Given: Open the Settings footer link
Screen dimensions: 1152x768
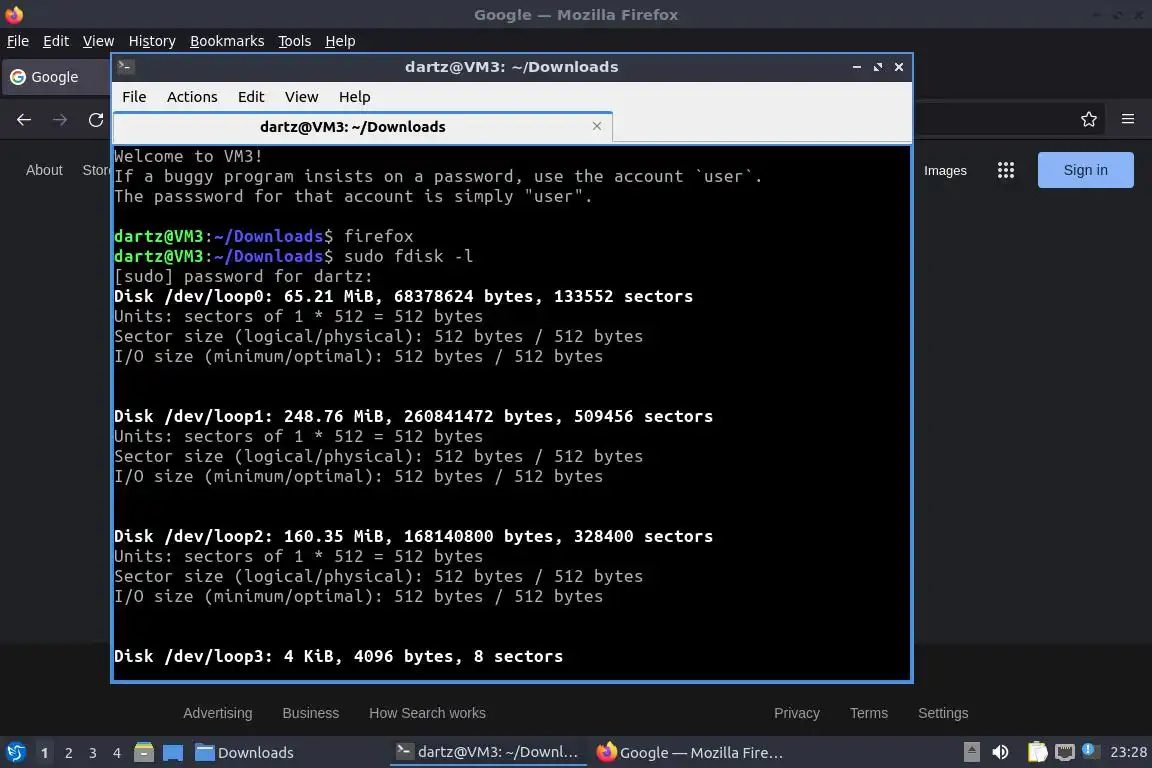Looking at the screenshot, I should [943, 713].
